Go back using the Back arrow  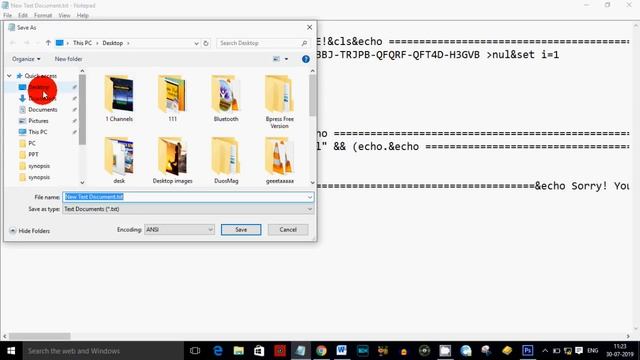click(13, 43)
